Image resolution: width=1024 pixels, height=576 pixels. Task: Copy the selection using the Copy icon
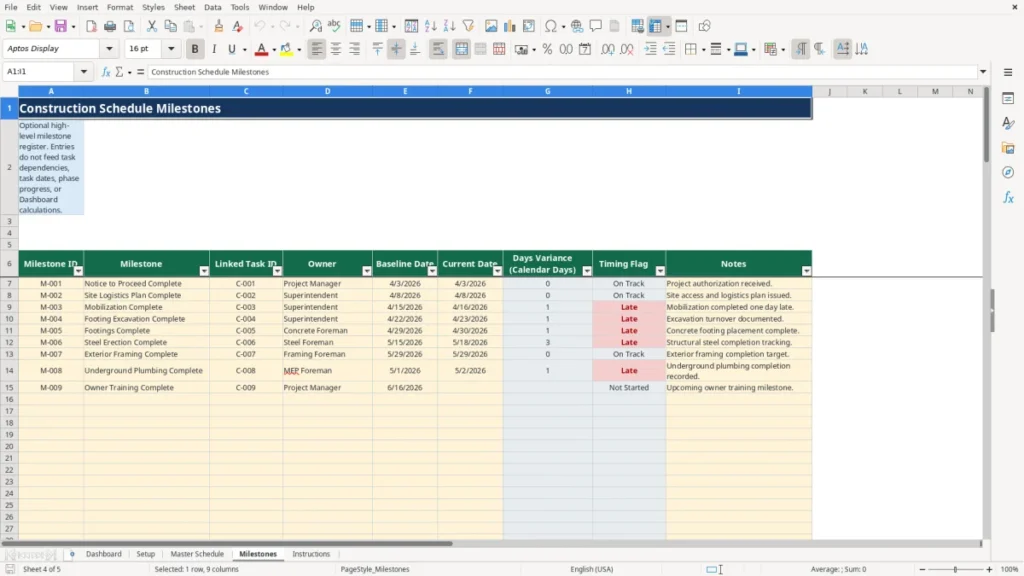(170, 26)
